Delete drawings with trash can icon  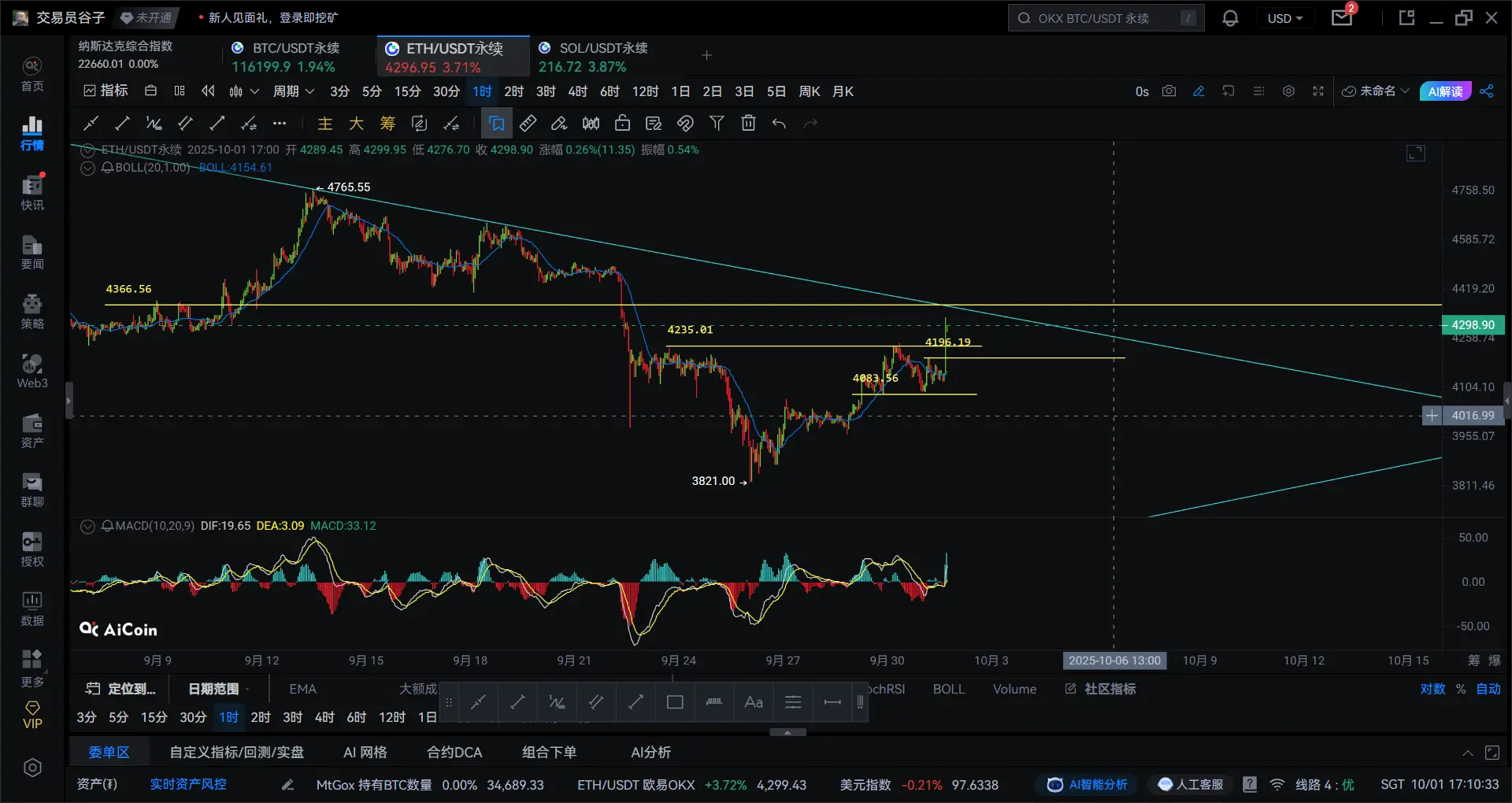pos(748,123)
